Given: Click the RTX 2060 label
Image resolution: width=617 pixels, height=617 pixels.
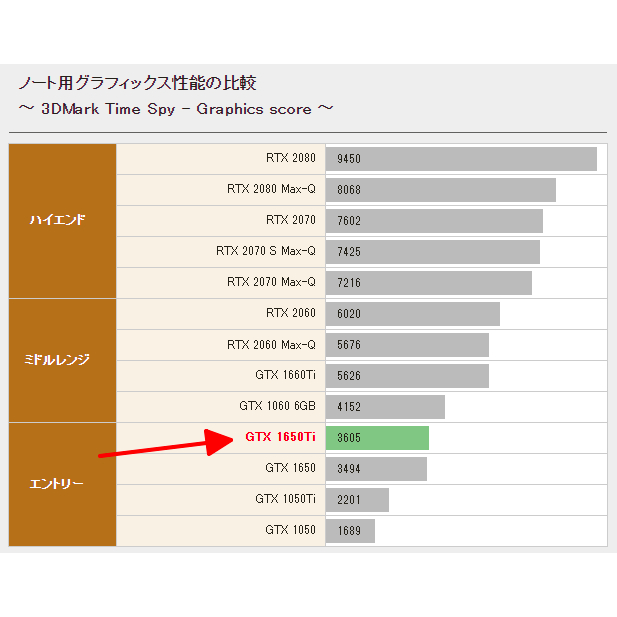Looking at the screenshot, I should click(290, 313).
